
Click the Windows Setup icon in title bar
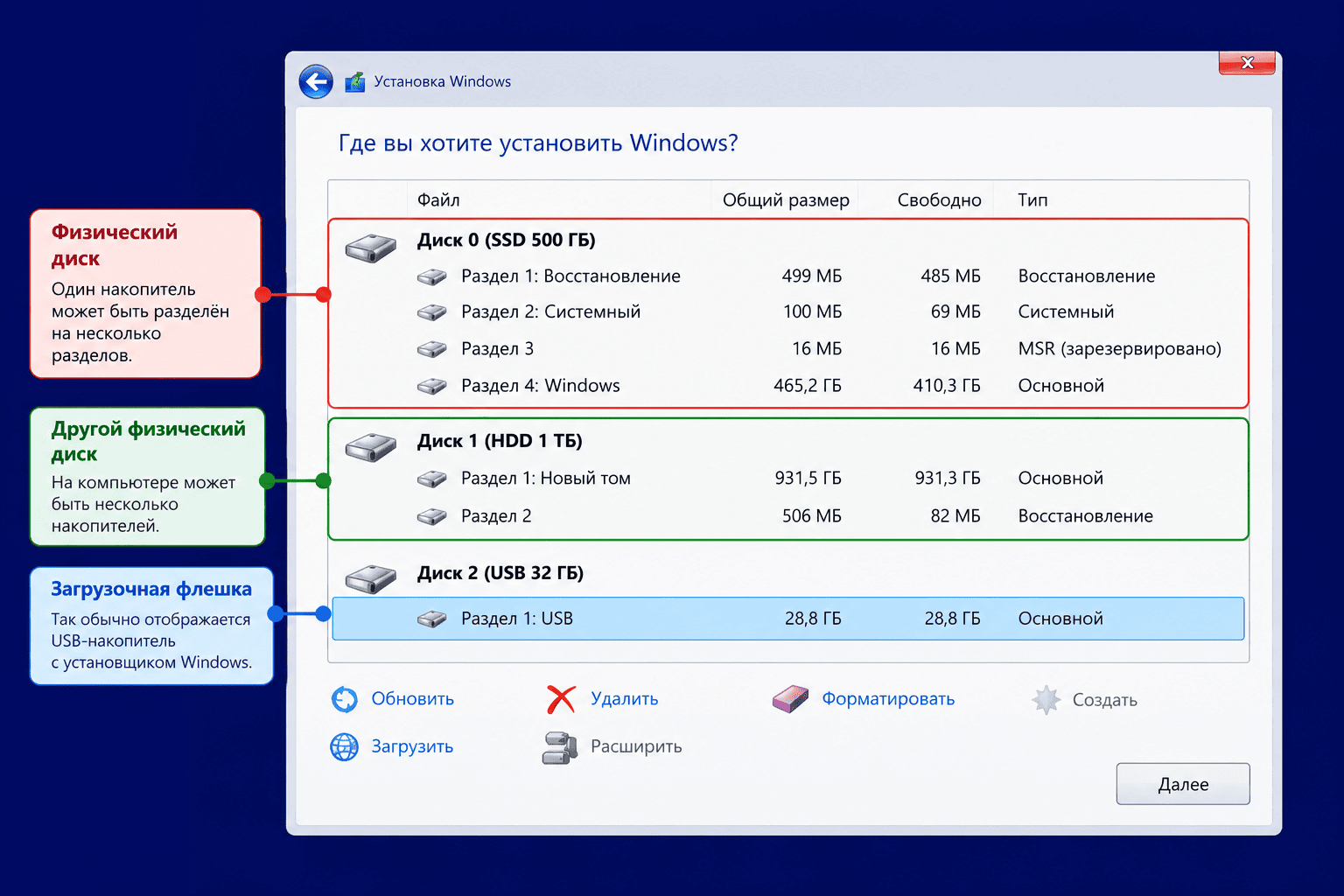pyautogui.click(x=354, y=81)
